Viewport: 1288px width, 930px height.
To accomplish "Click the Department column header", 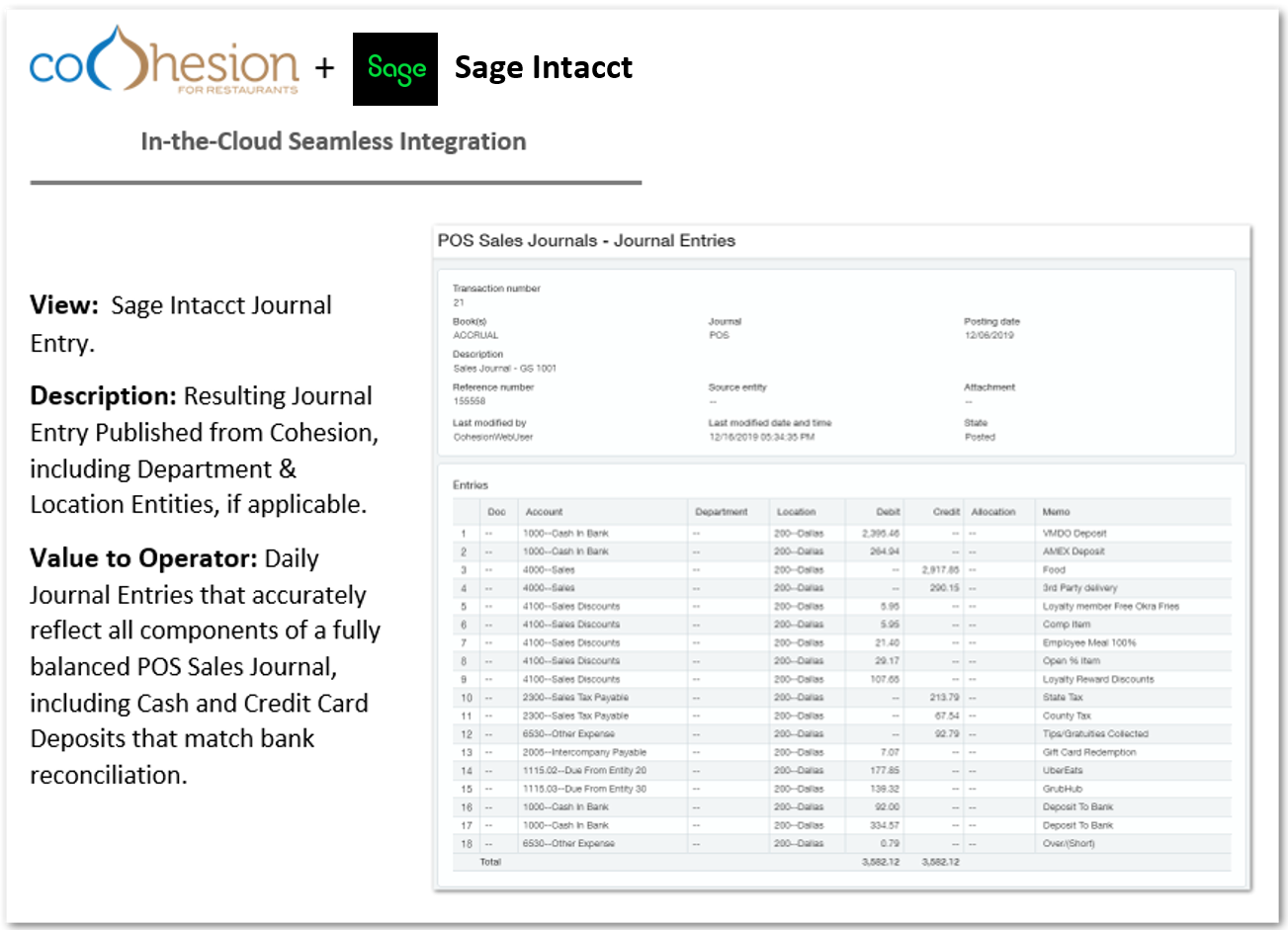I will click(721, 512).
